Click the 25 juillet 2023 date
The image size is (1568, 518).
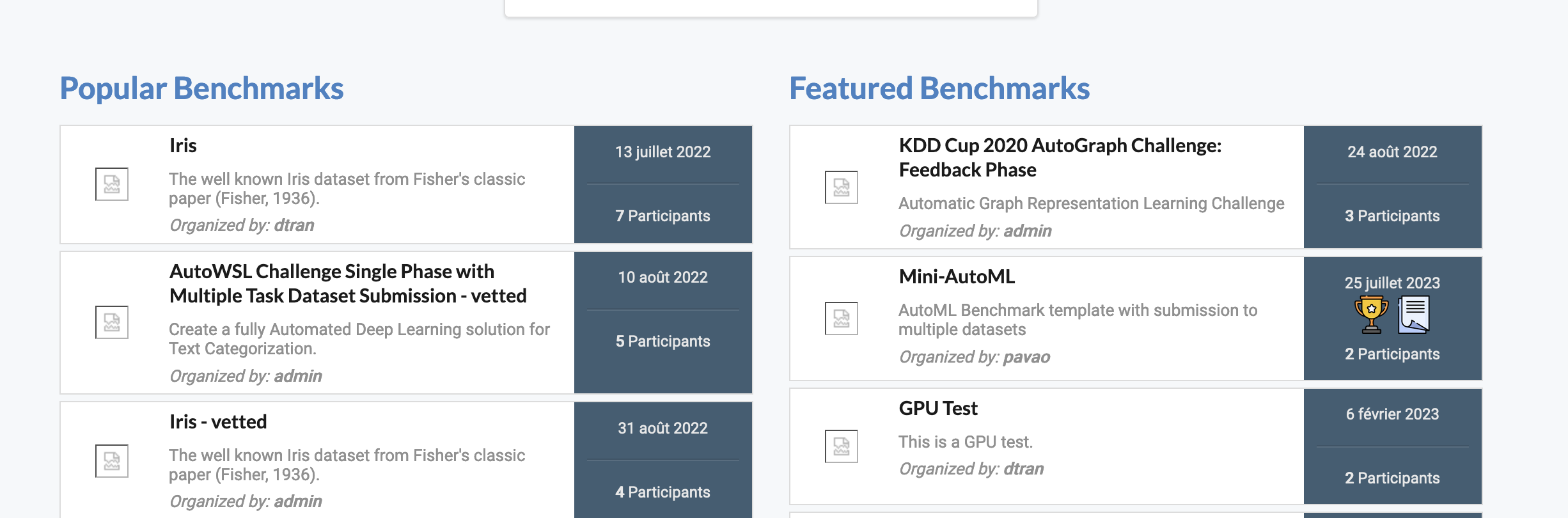tap(1393, 283)
